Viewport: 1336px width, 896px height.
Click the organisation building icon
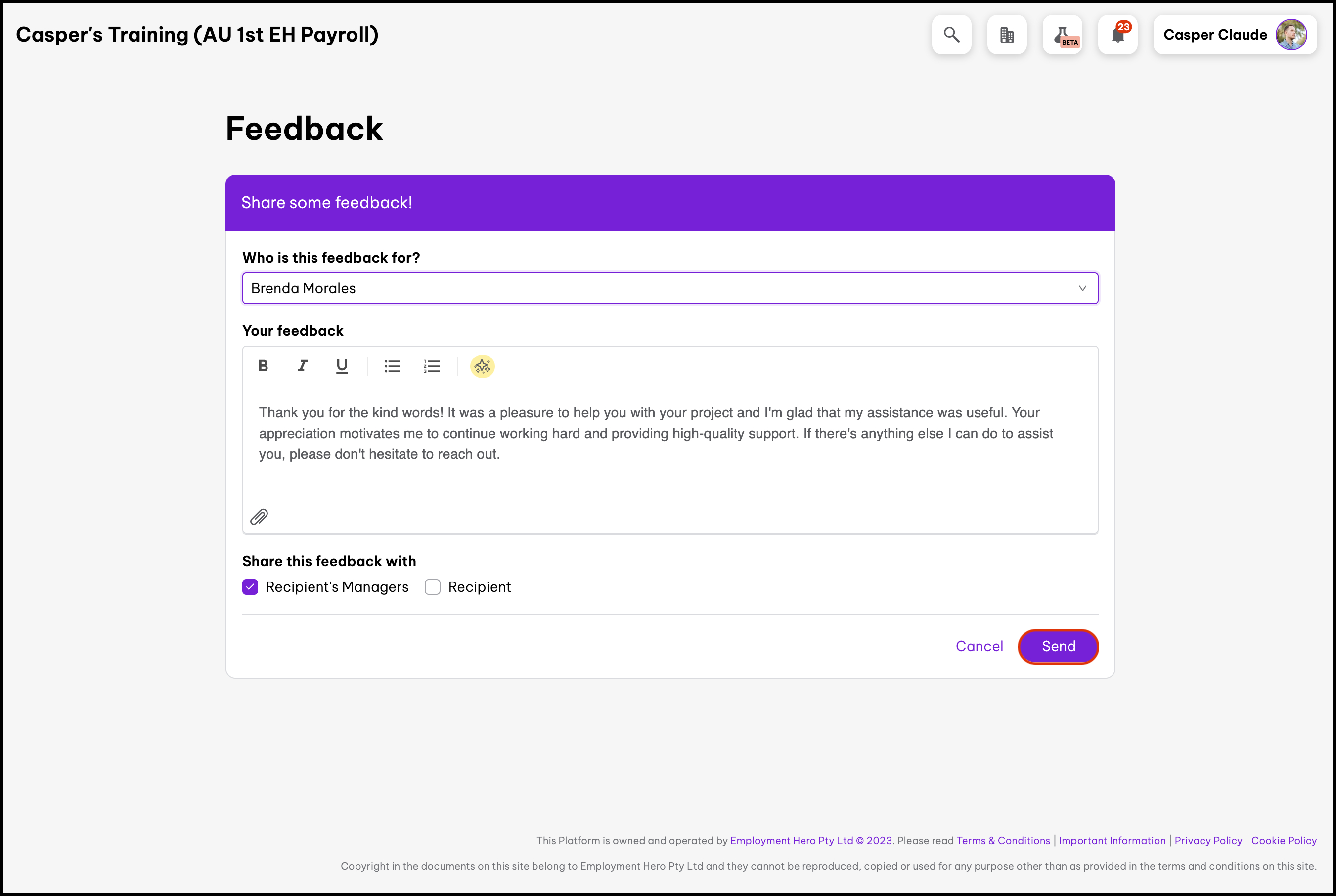pos(1007,35)
